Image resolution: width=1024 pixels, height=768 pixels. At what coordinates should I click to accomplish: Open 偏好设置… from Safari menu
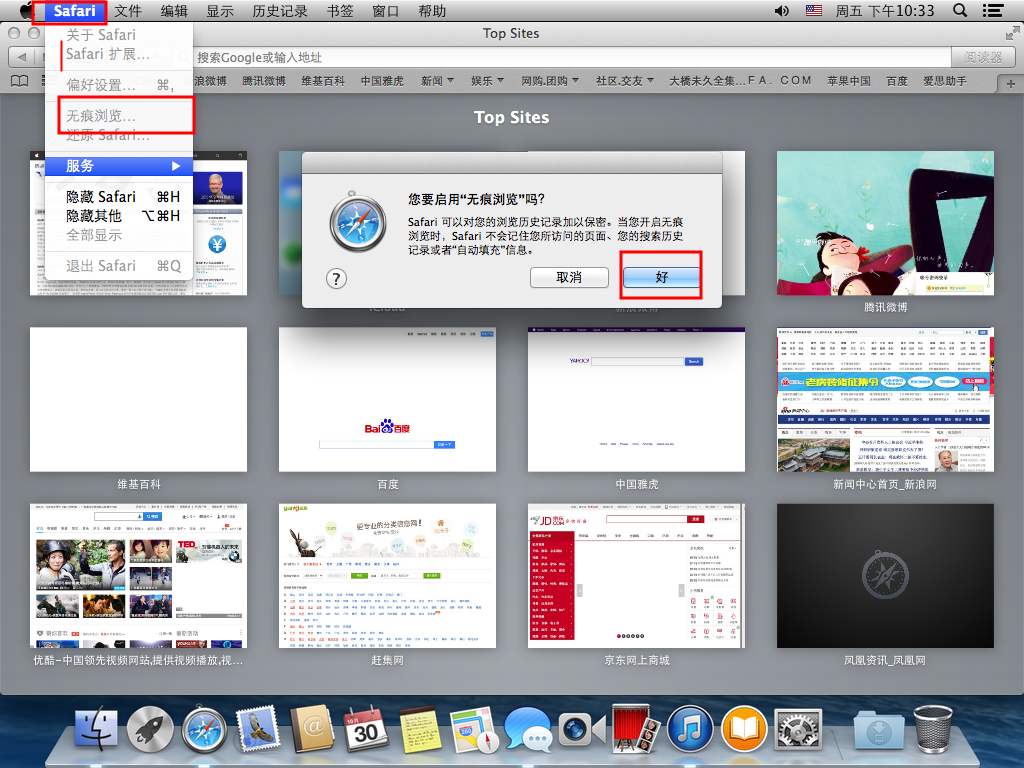[119, 85]
